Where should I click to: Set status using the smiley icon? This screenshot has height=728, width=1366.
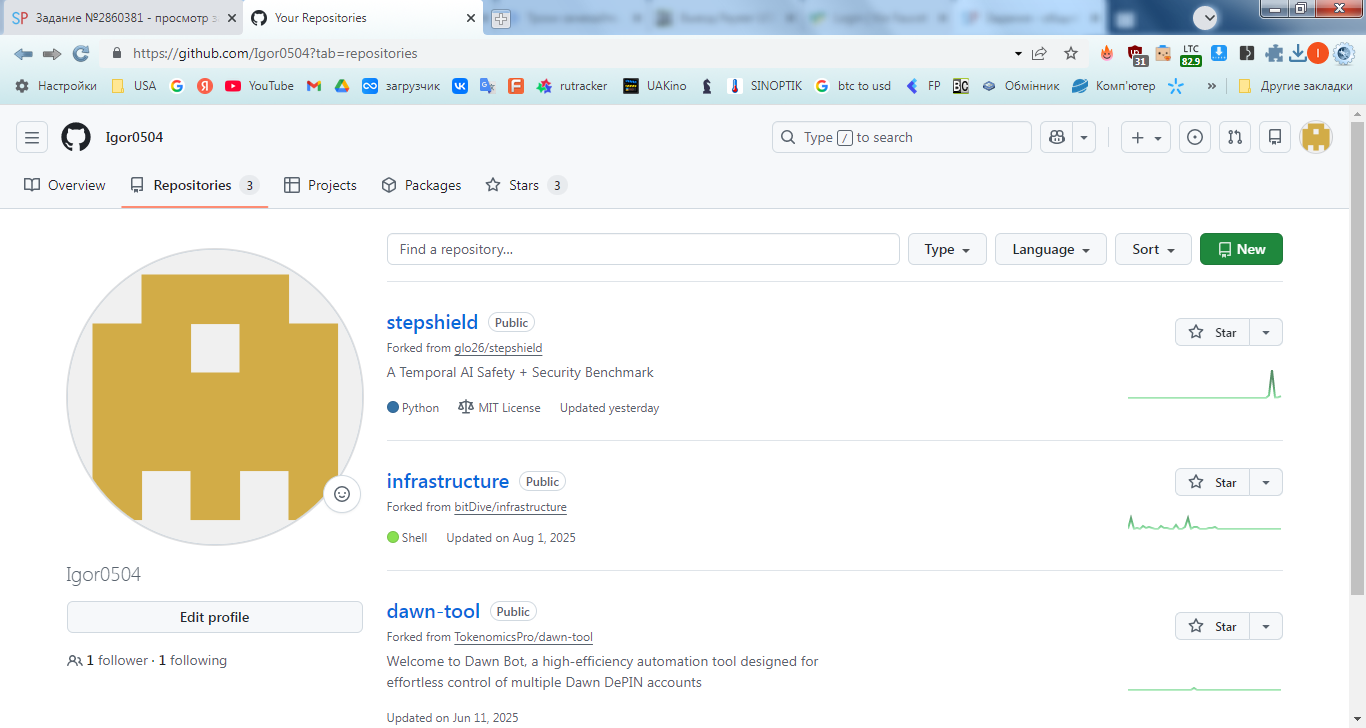[342, 494]
